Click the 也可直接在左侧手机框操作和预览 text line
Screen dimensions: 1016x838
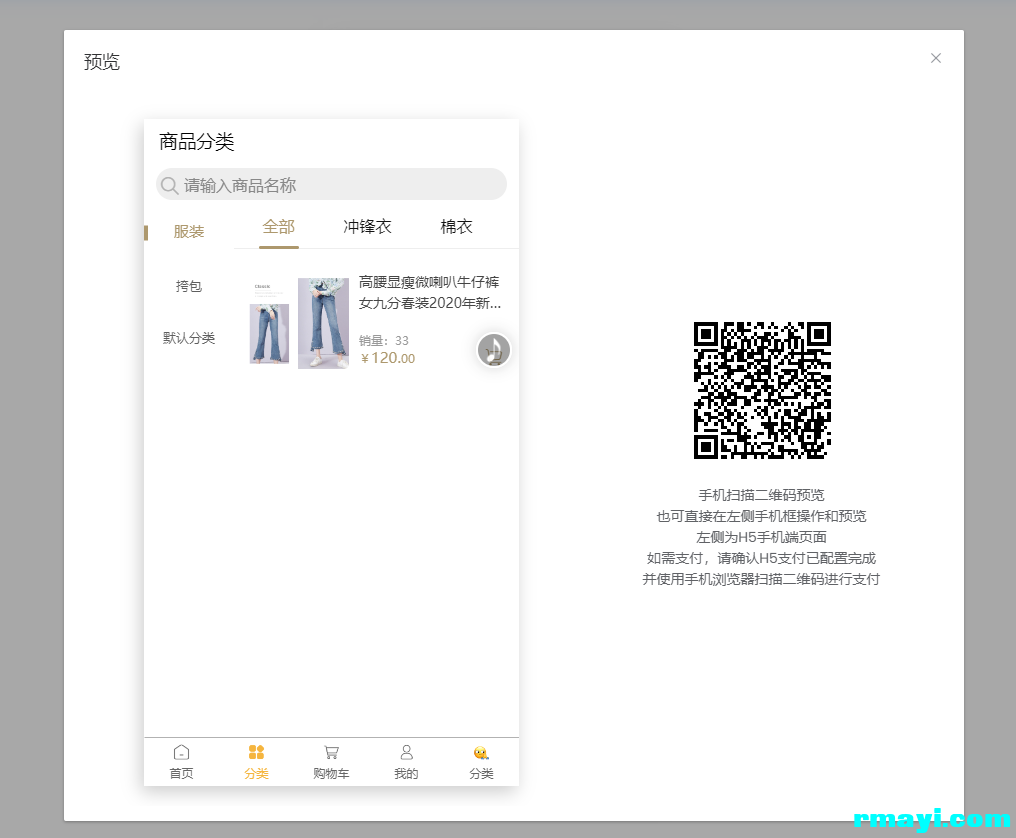point(761,516)
